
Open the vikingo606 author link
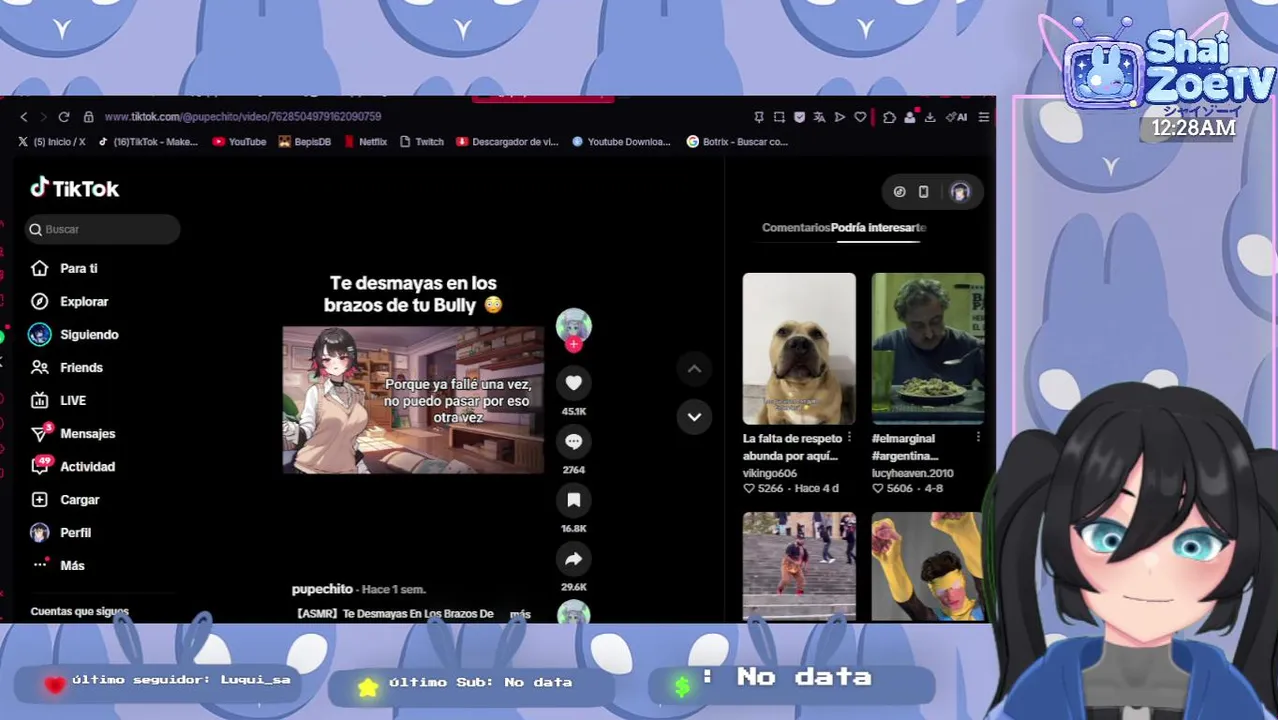point(770,473)
